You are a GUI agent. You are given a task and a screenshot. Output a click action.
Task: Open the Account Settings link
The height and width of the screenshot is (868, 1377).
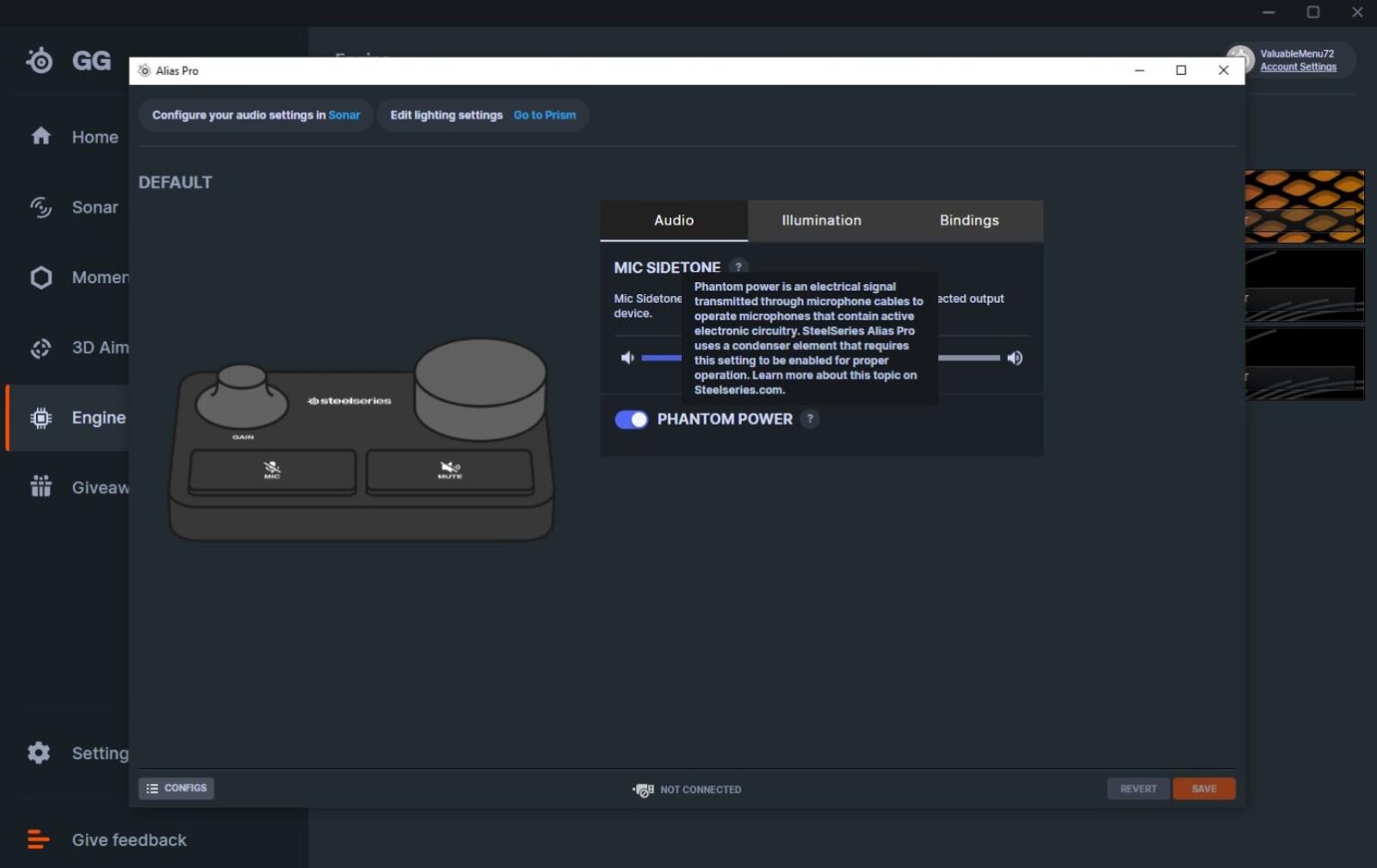point(1298,67)
